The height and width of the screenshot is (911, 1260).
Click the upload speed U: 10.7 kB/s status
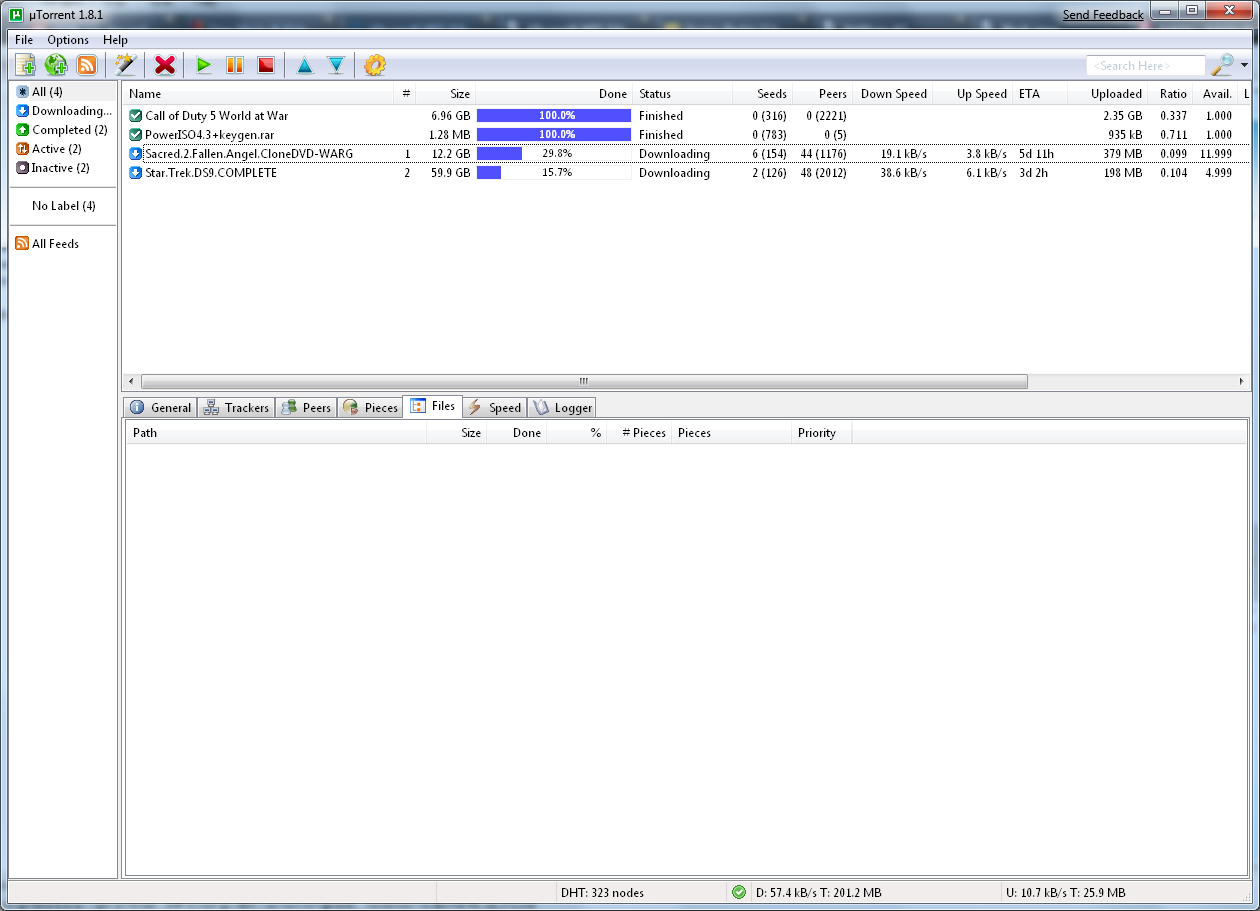point(1067,893)
